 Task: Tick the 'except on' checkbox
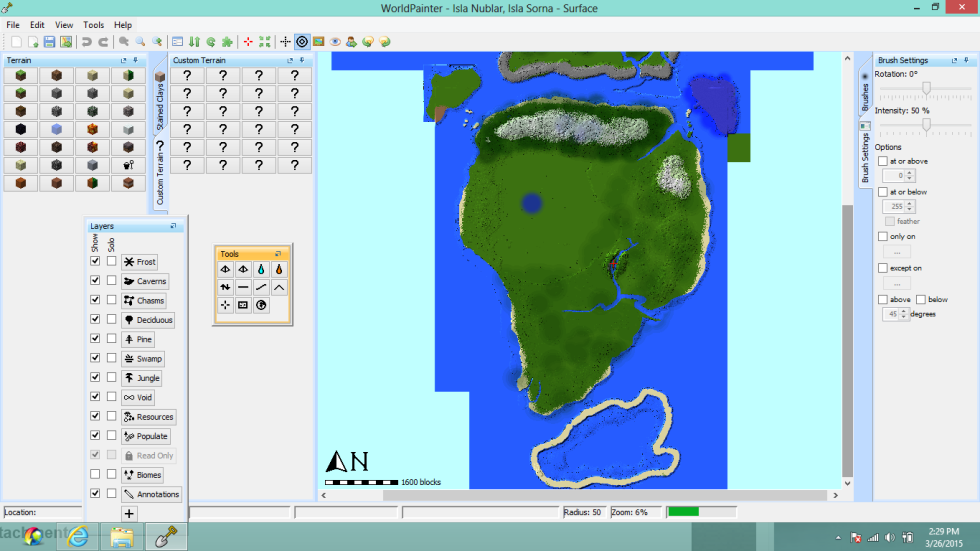pos(882,268)
